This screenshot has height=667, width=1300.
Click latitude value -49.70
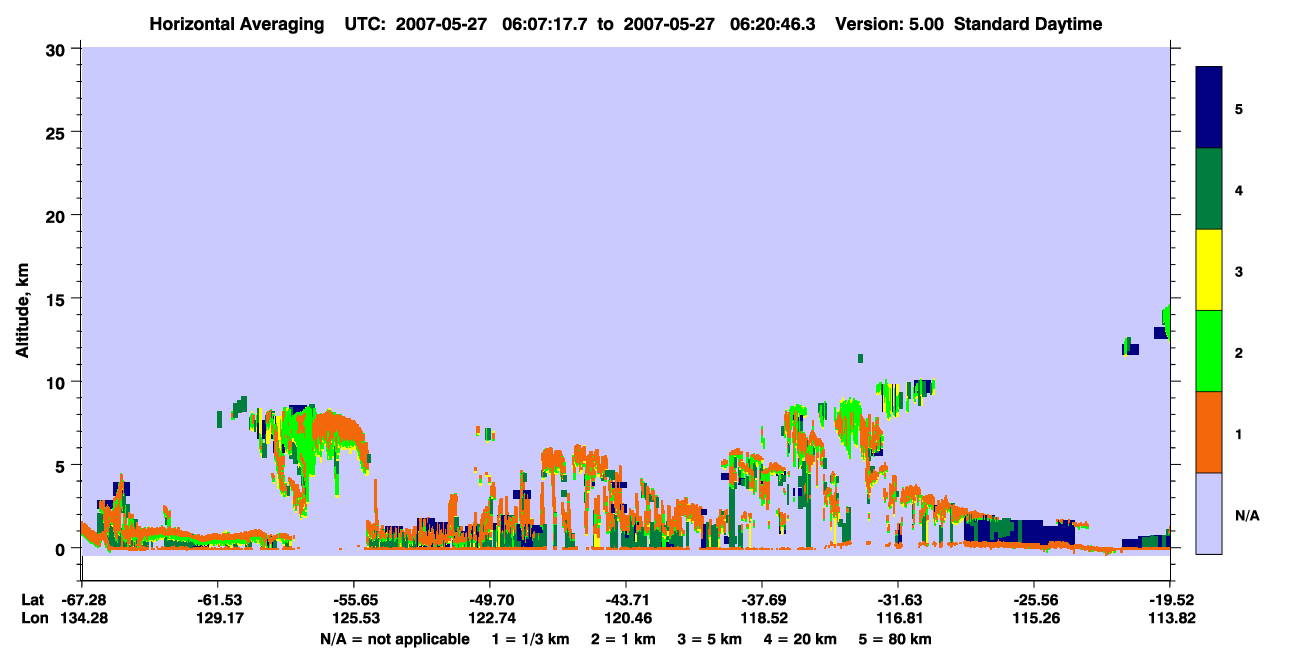[x=490, y=600]
